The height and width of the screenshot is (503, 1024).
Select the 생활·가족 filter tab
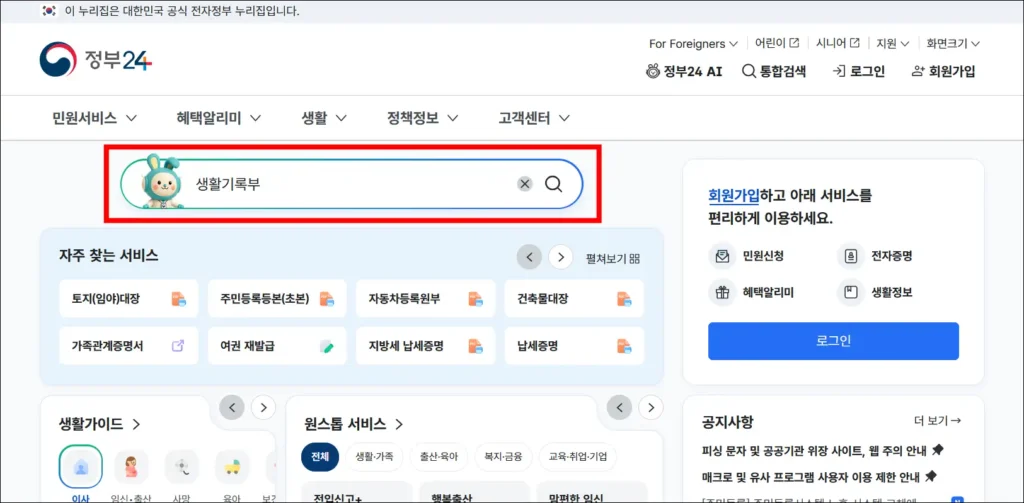click(x=374, y=457)
